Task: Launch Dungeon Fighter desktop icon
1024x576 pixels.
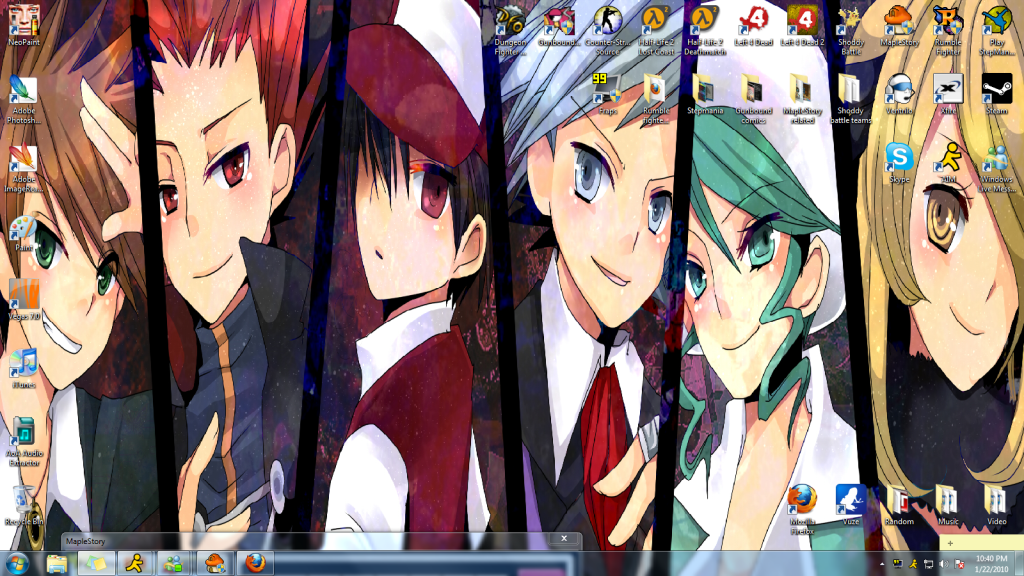Action: (x=510, y=30)
